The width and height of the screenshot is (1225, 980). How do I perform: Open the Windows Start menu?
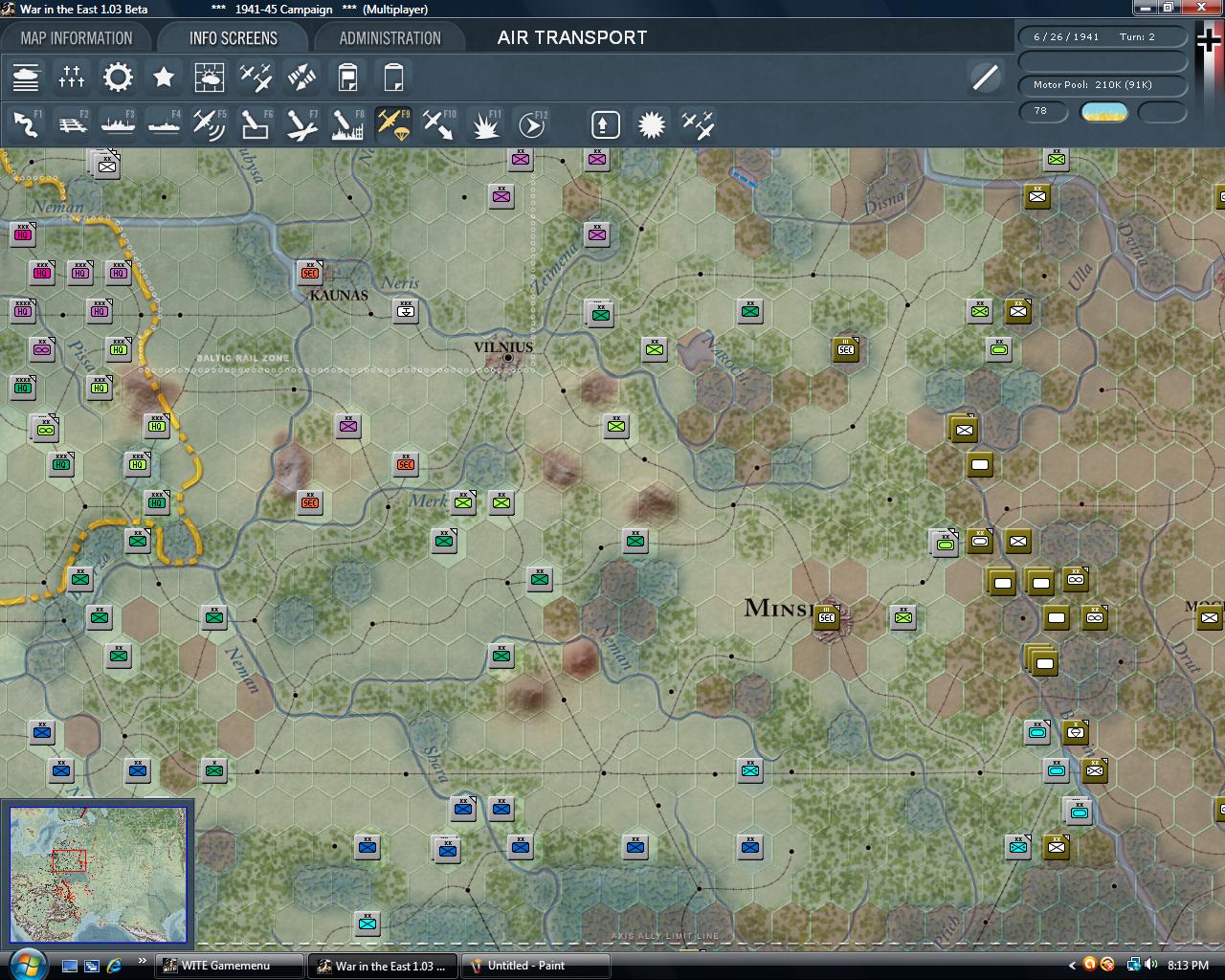(26, 964)
